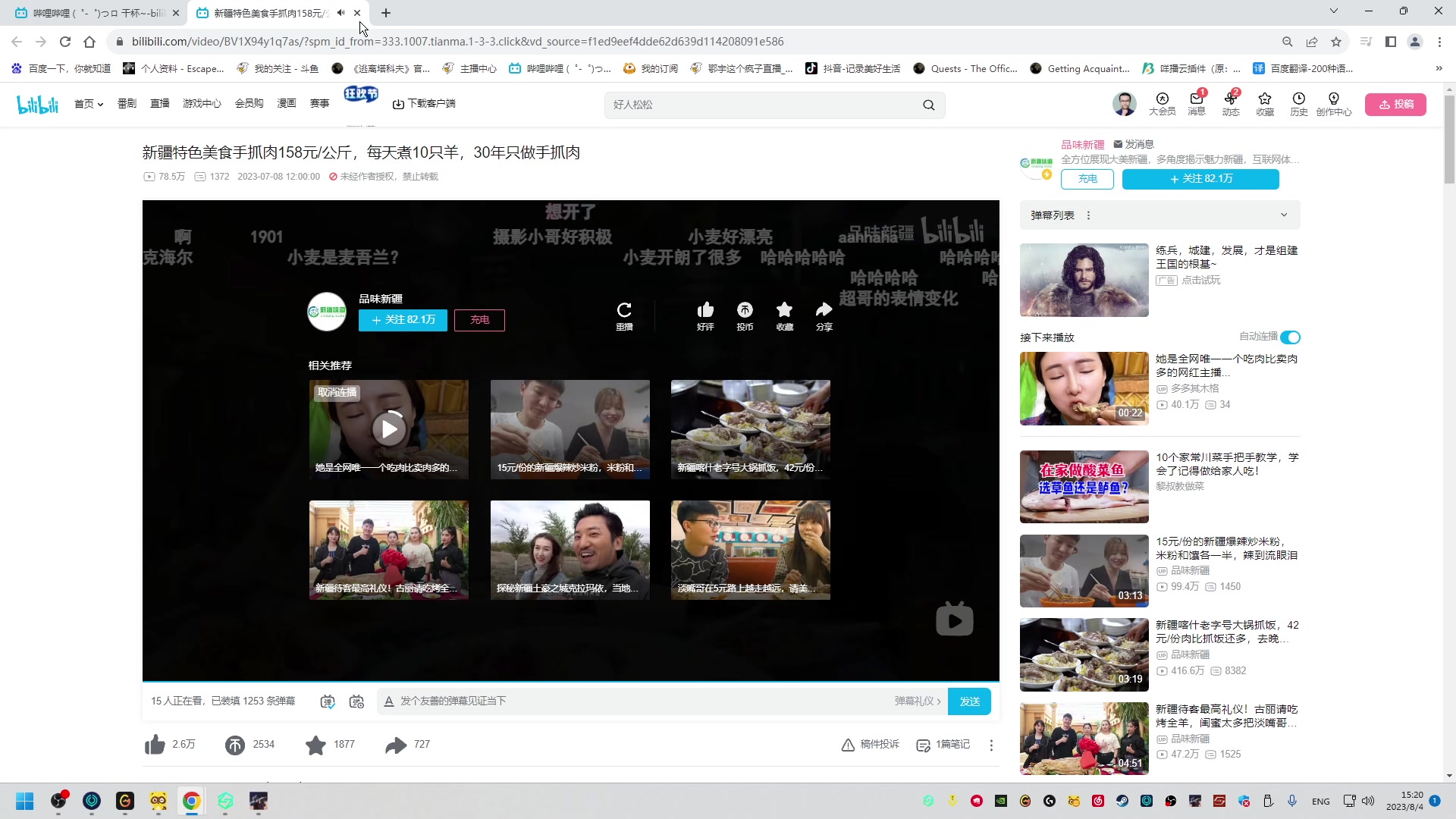The image size is (1456, 819).
Task: Click the 好评 thumbs-up icon in player overlay
Action: tap(705, 310)
